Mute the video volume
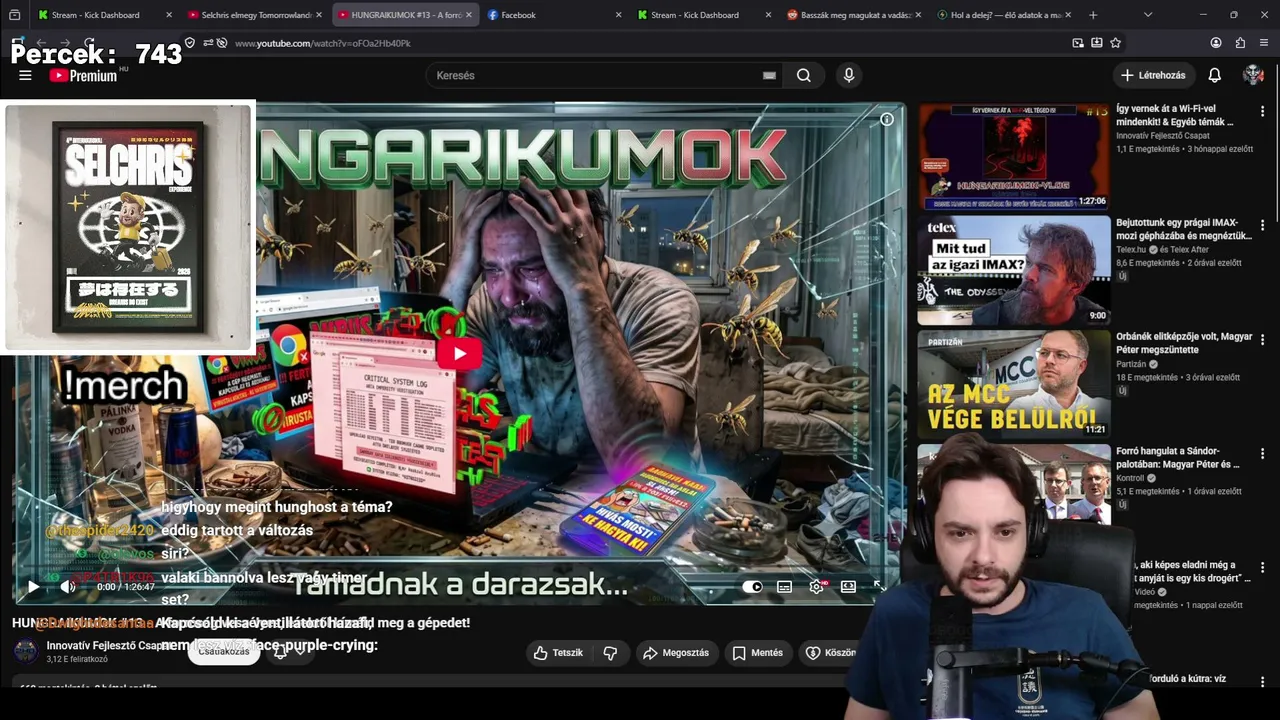The image size is (1280, 720). [68, 587]
